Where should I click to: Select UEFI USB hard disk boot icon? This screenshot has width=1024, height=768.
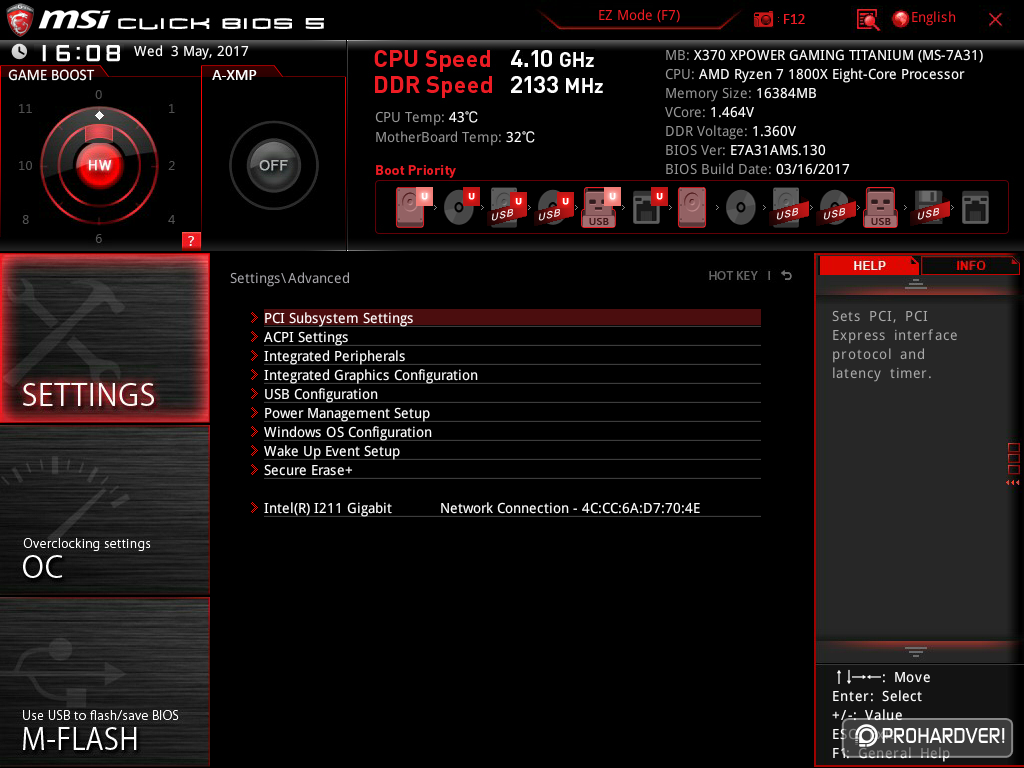pyautogui.click(x=508, y=208)
